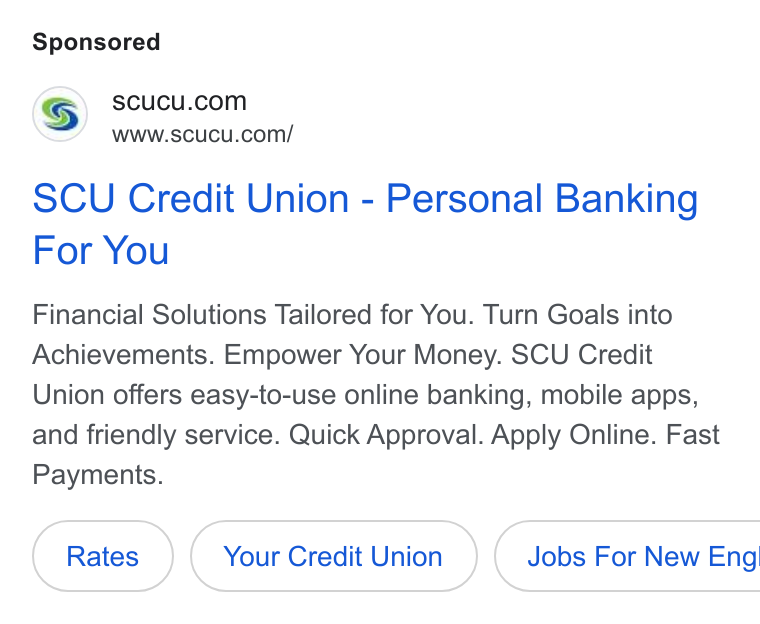
Task: Click the scucu.com site name
Action: click(x=179, y=101)
